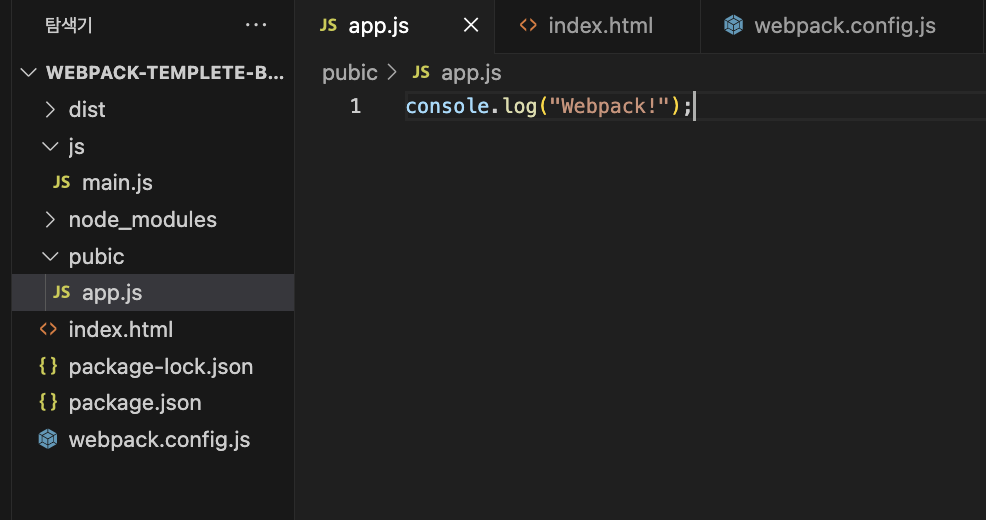Click the WEBPACK-TEMPLETE-B project header label
The width and height of the screenshot is (986, 520).
tap(165, 72)
